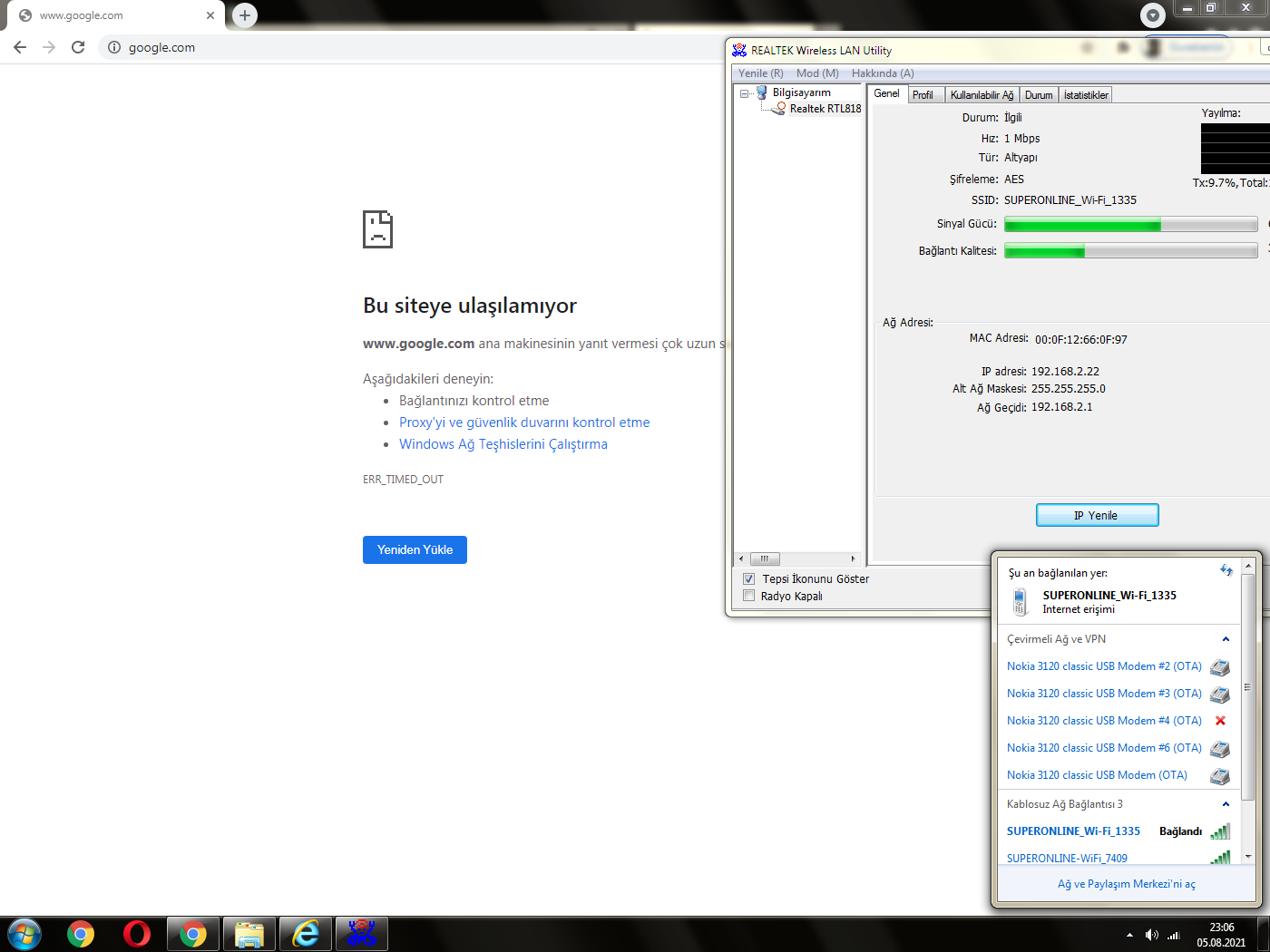The image size is (1270, 952).
Task: Select the SUPERONLINE-WiFi_7409 network
Action: point(1067,858)
